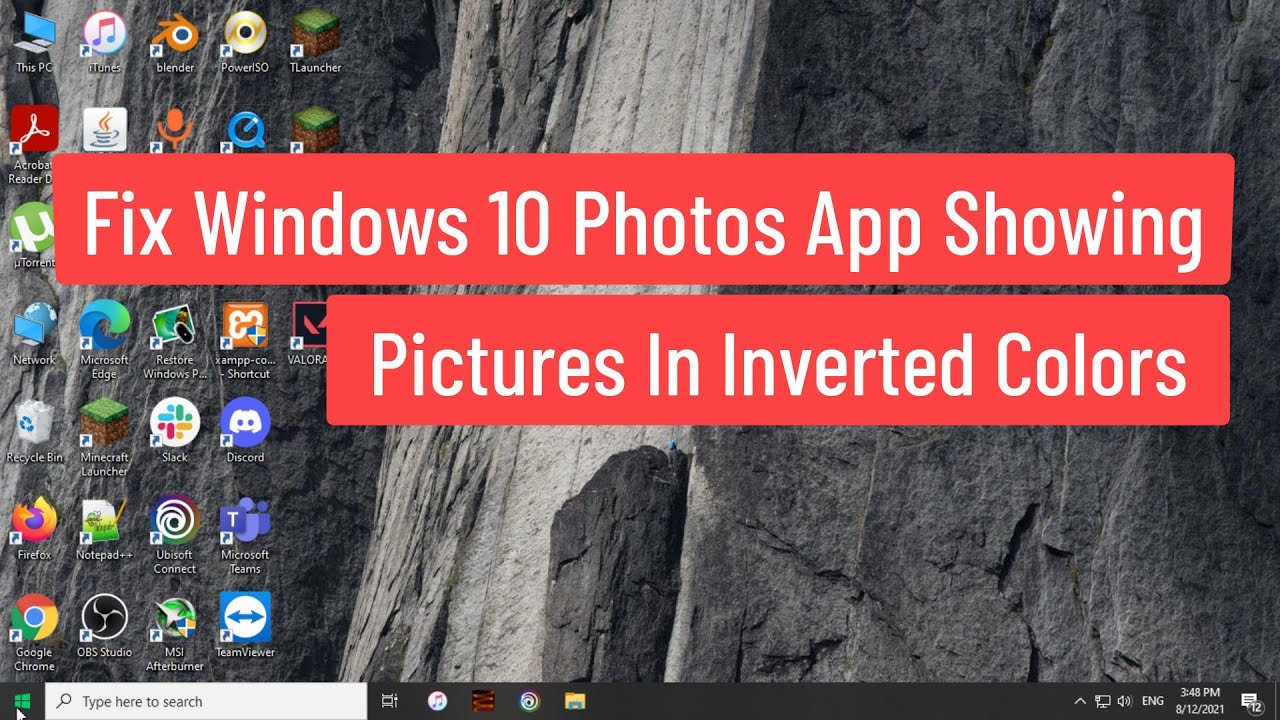The image size is (1280, 720).
Task: Open the clock showing 3:48 PM
Action: tap(1199, 701)
